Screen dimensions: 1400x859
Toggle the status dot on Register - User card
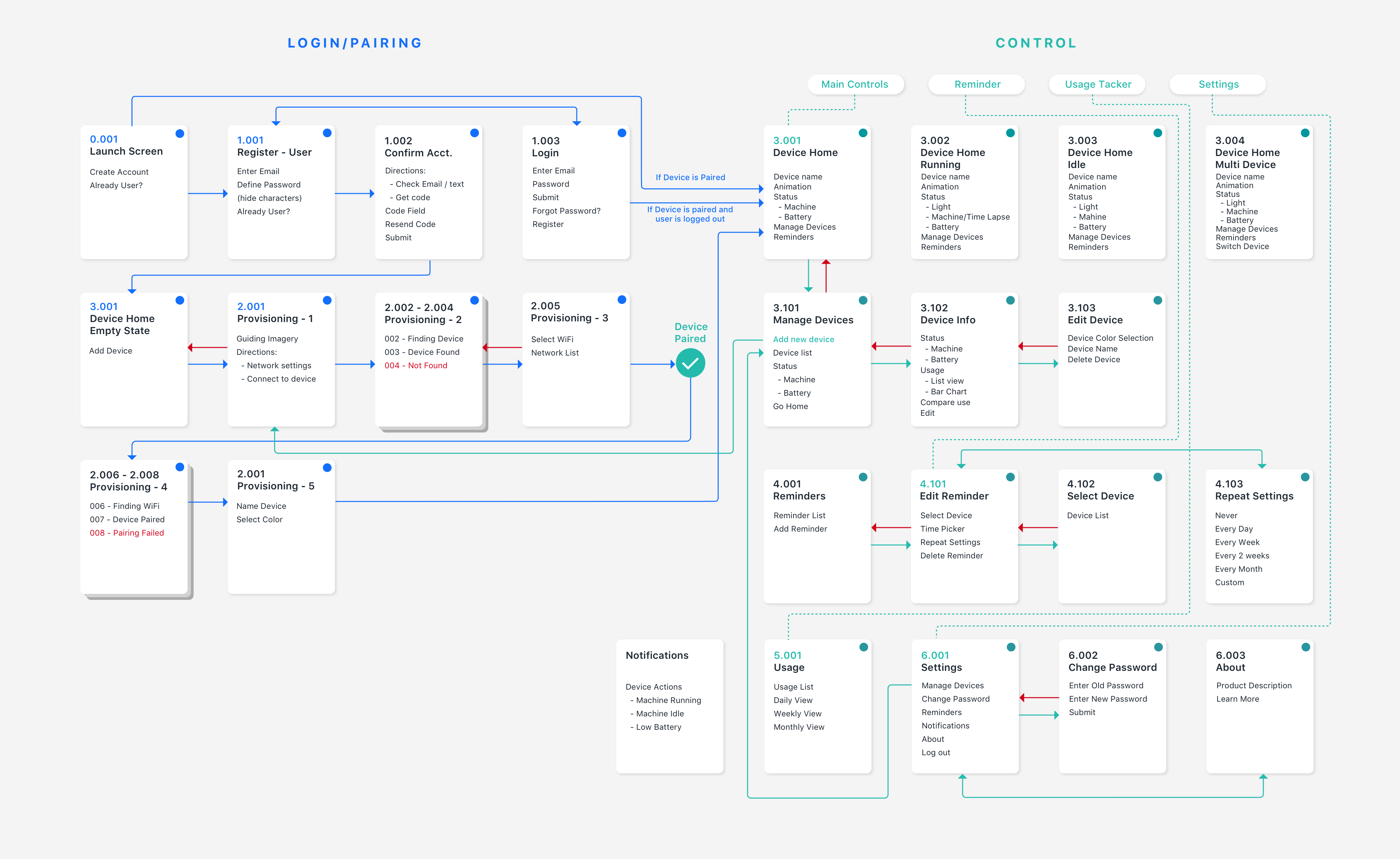[328, 133]
